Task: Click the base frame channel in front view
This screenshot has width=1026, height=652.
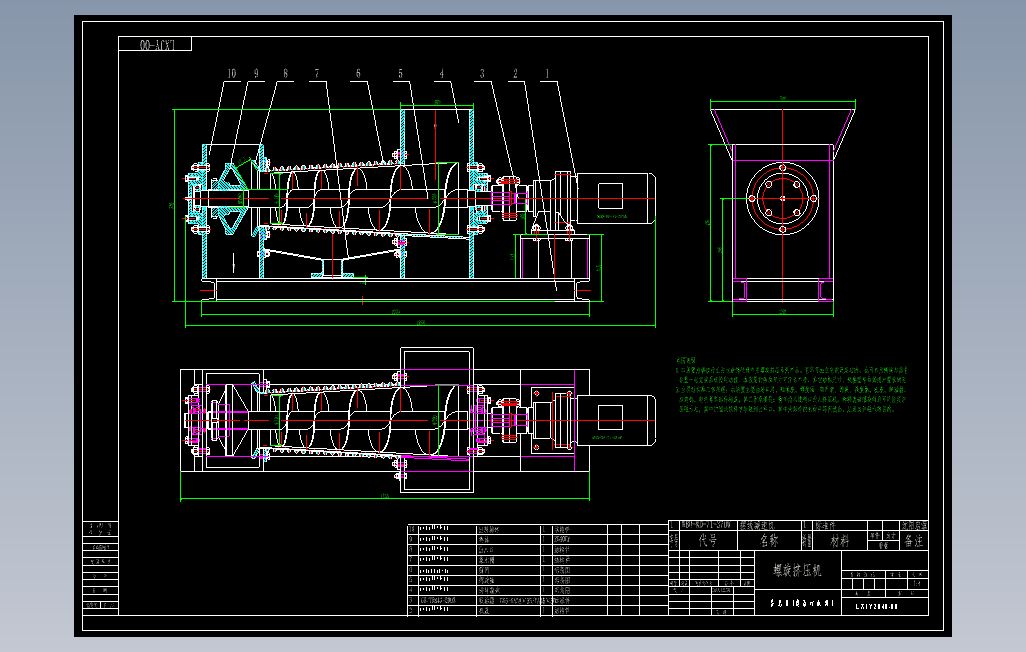Action: [x=395, y=290]
